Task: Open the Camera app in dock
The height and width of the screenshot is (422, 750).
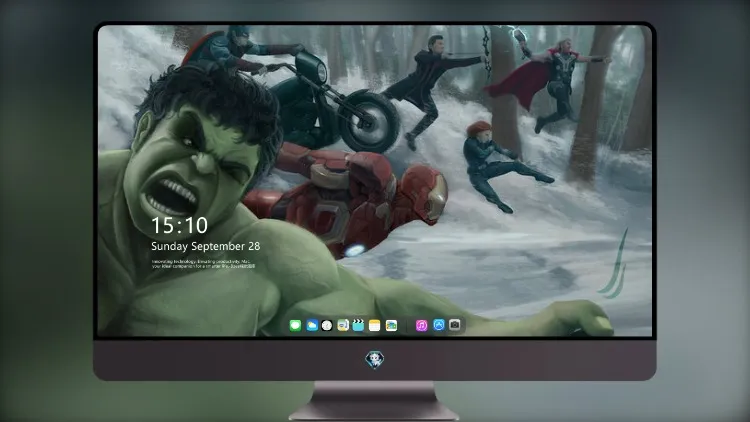Action: (454, 325)
